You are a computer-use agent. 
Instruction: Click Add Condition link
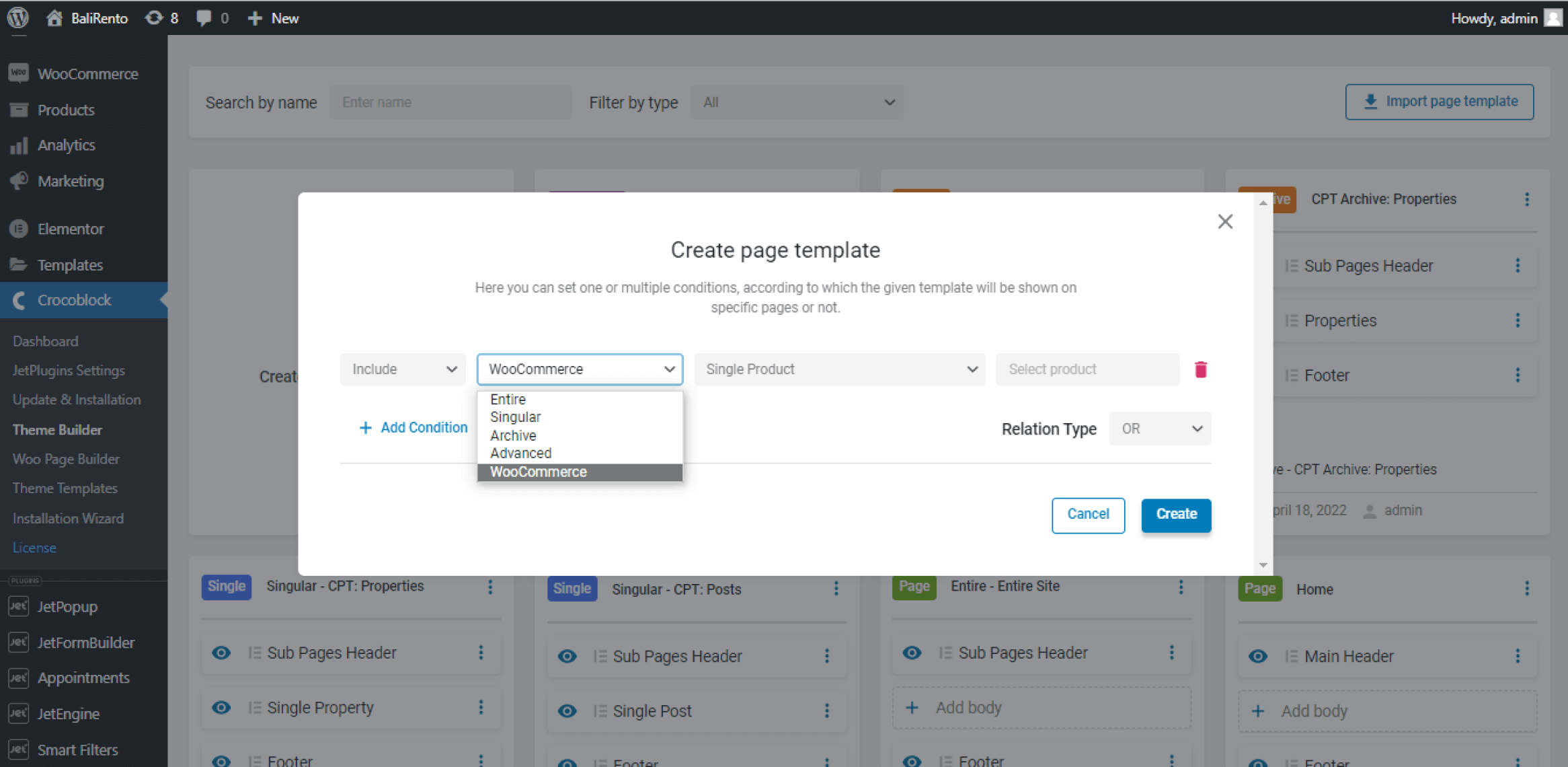coord(413,427)
